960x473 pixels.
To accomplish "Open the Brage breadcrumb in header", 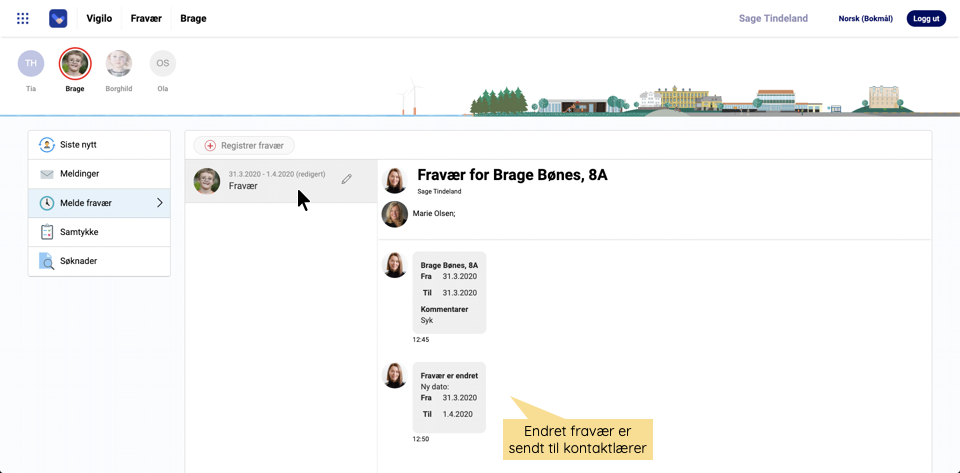I will coord(193,18).
